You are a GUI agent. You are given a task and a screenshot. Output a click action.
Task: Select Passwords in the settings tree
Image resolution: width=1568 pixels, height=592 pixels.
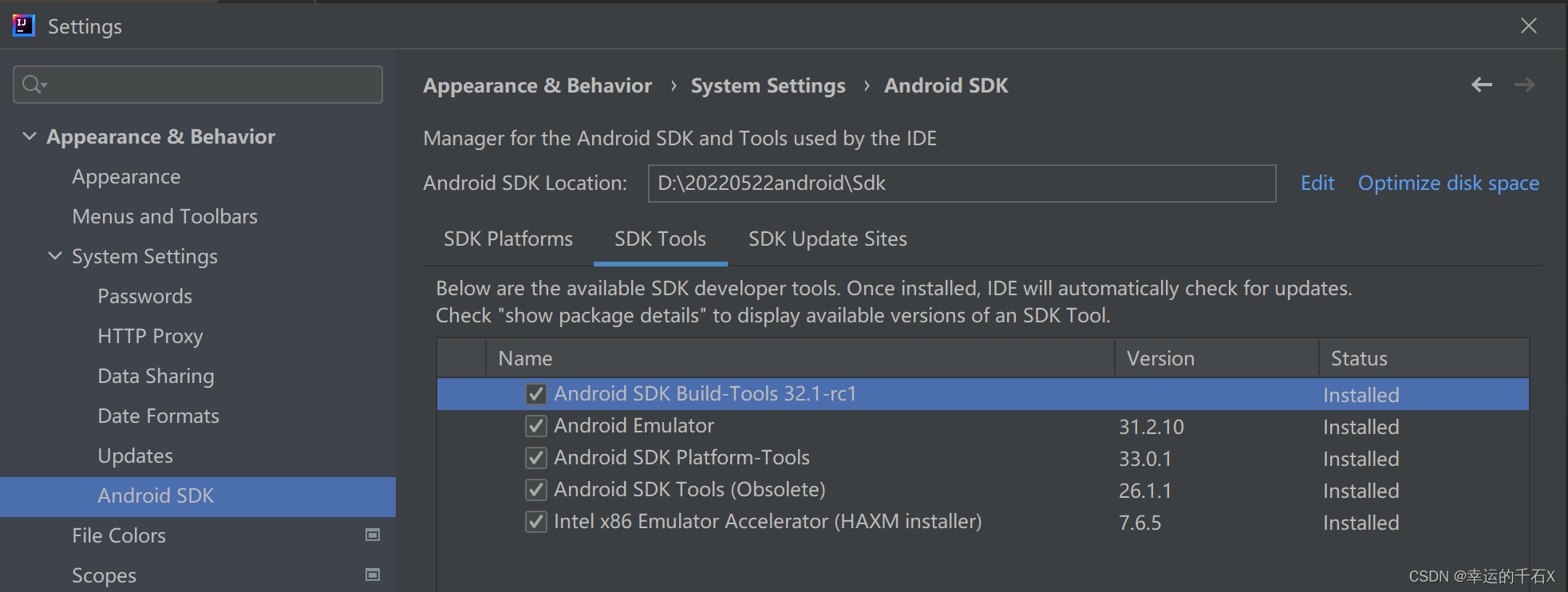coord(144,296)
